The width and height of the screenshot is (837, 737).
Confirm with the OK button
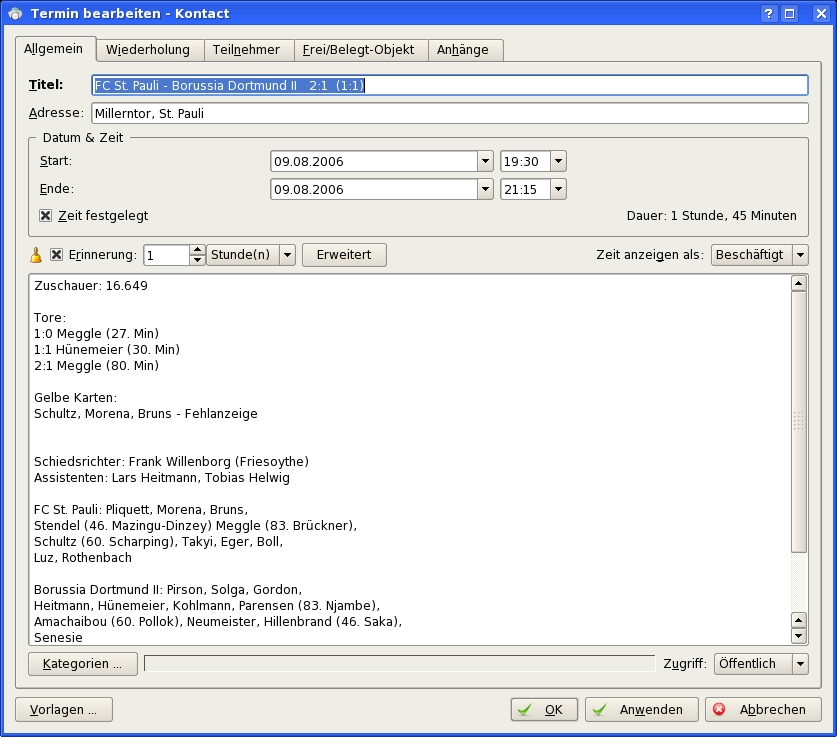[544, 710]
